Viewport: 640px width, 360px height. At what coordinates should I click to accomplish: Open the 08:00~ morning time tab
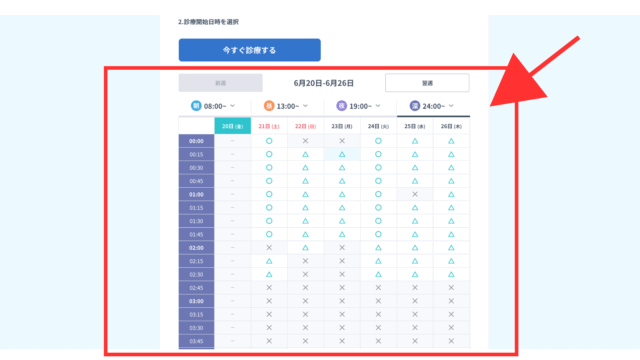pos(213,106)
